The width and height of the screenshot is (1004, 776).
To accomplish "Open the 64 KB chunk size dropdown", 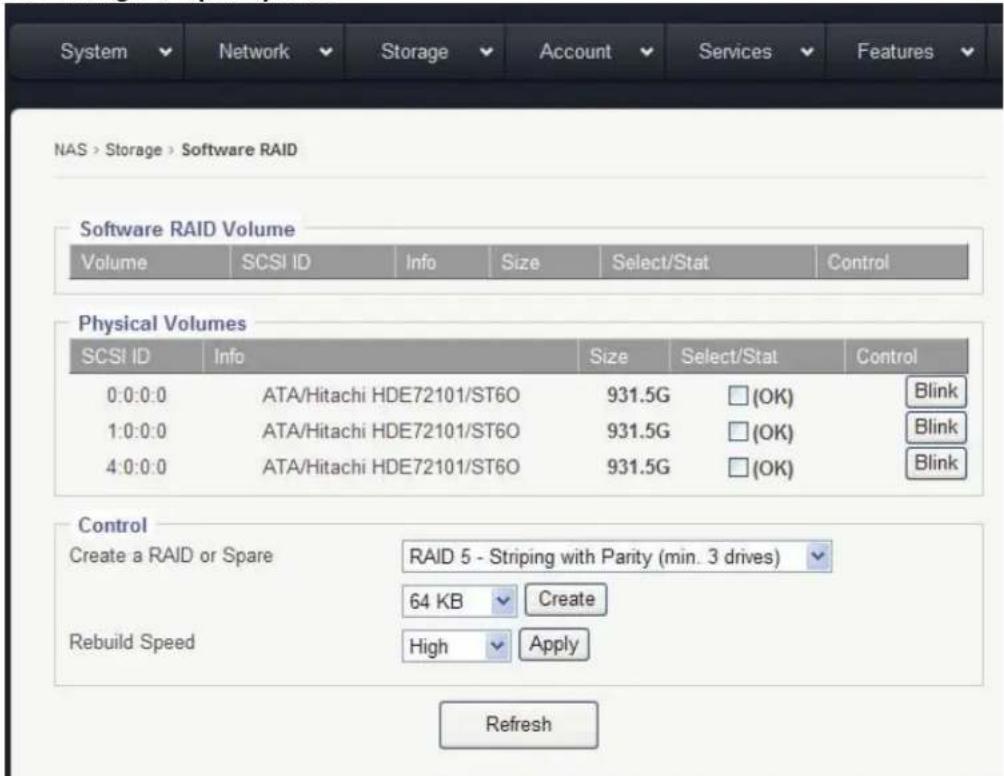I will (x=459, y=601).
